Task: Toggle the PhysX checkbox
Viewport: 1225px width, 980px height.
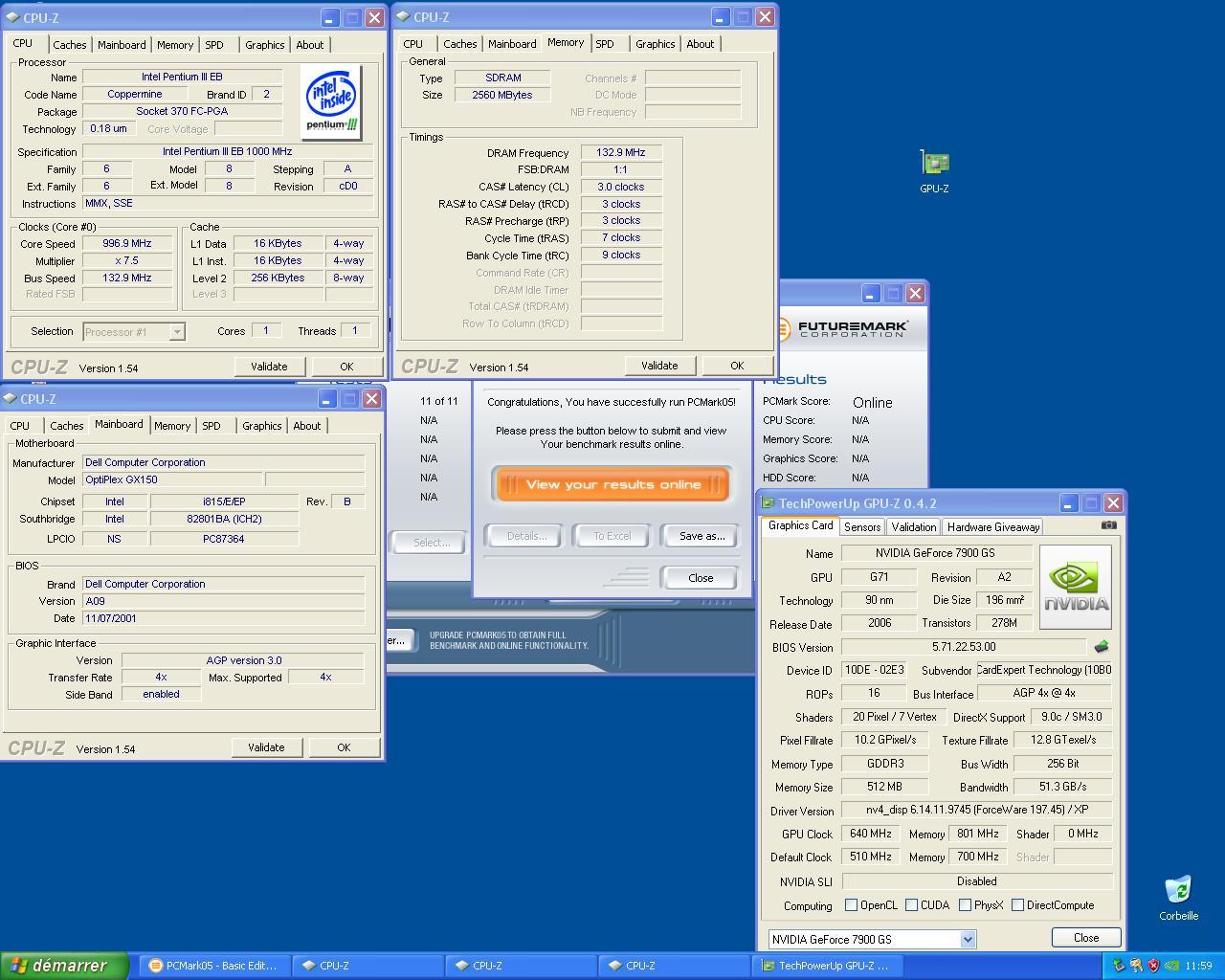Action: [965, 904]
